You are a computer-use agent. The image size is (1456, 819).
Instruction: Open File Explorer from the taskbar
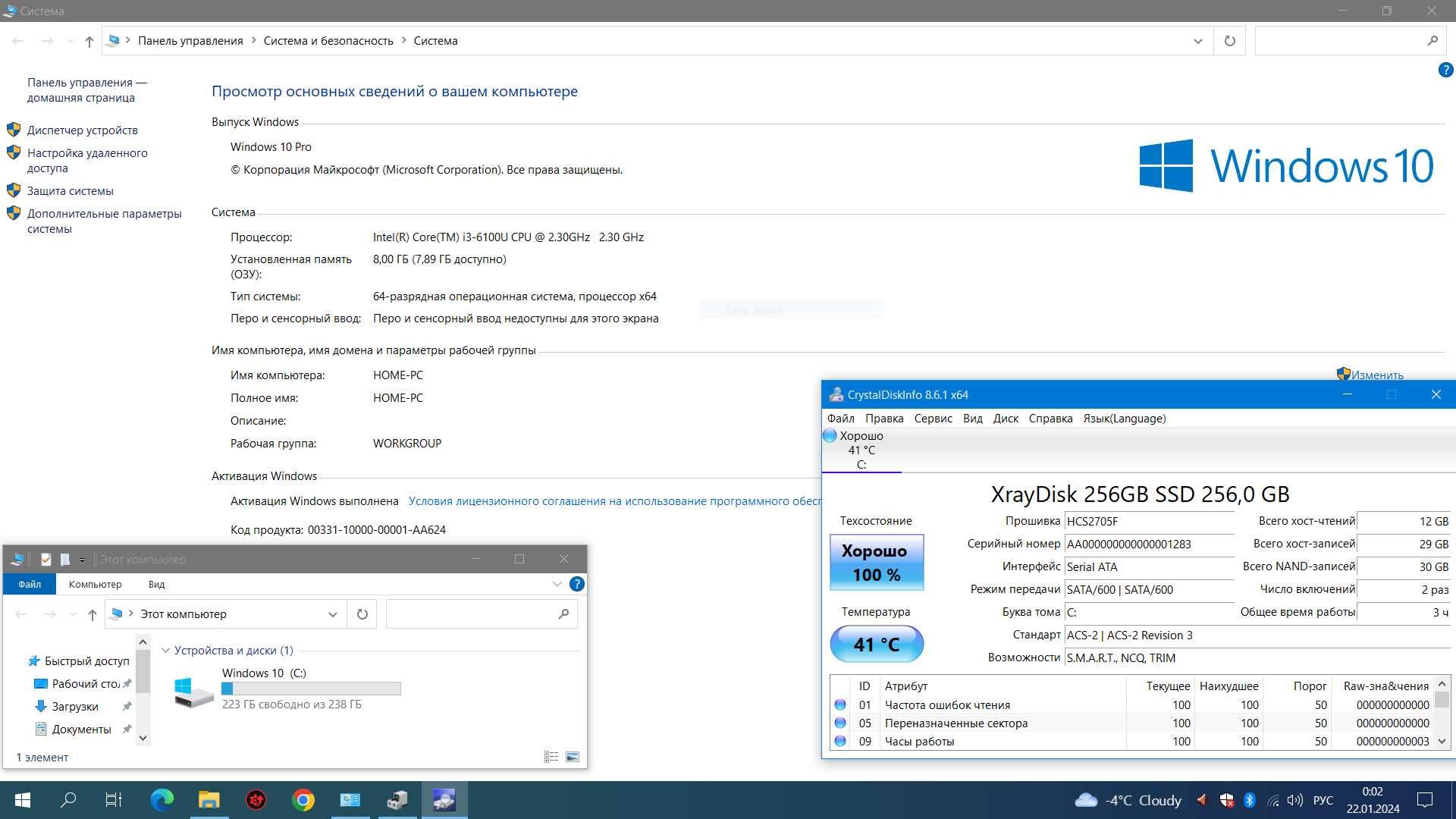(209, 800)
